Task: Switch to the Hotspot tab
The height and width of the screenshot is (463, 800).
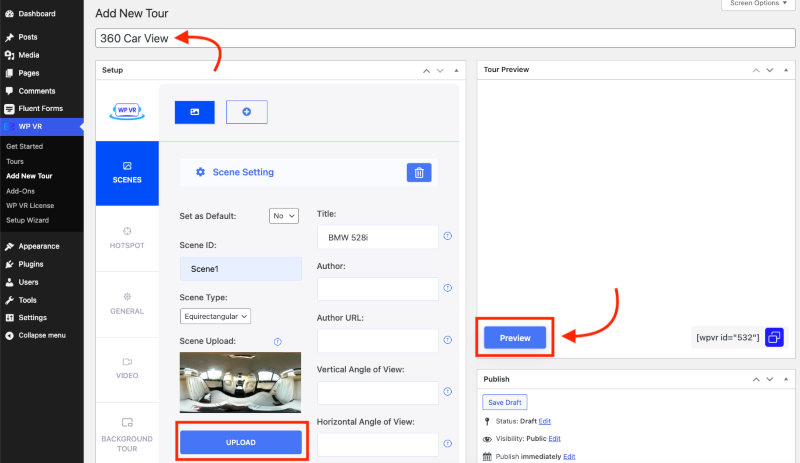Action: point(127,237)
